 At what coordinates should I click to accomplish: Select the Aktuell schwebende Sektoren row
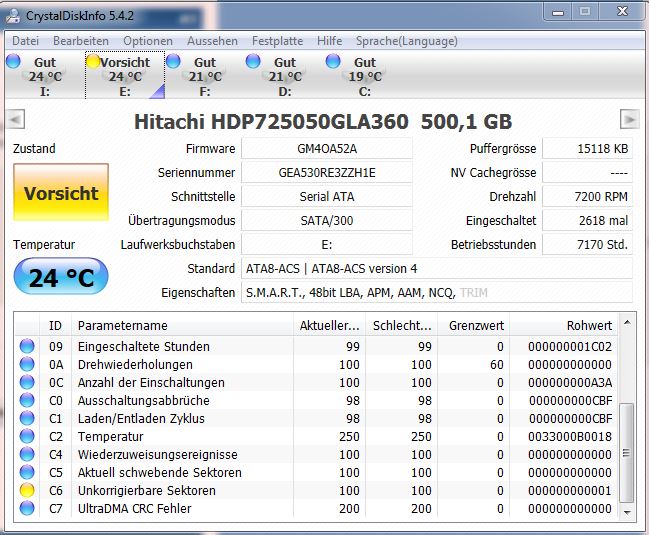[317, 472]
